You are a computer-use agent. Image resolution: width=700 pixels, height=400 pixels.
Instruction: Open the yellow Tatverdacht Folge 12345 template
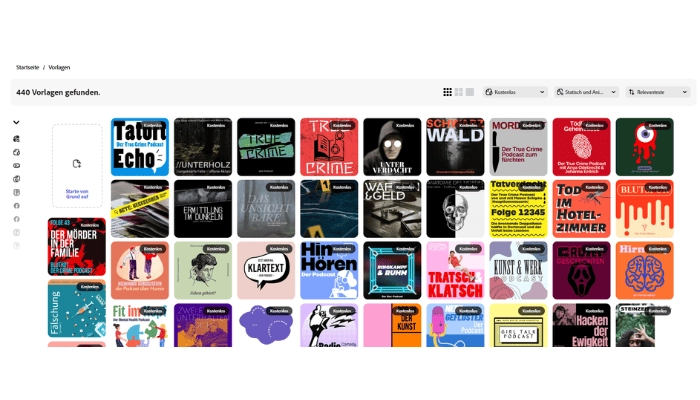pos(518,208)
